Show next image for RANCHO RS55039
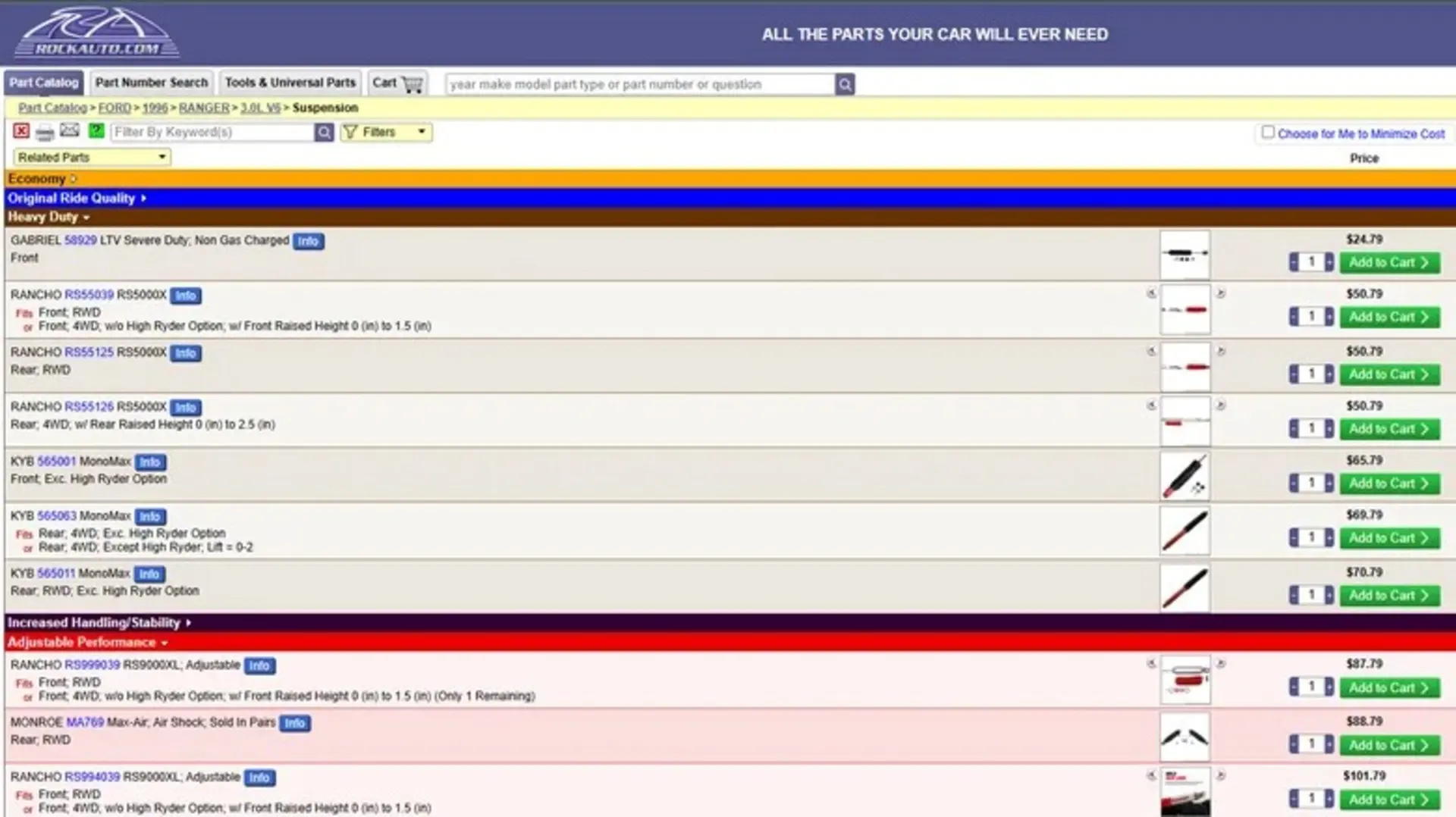The width and height of the screenshot is (1456, 817). click(1221, 293)
